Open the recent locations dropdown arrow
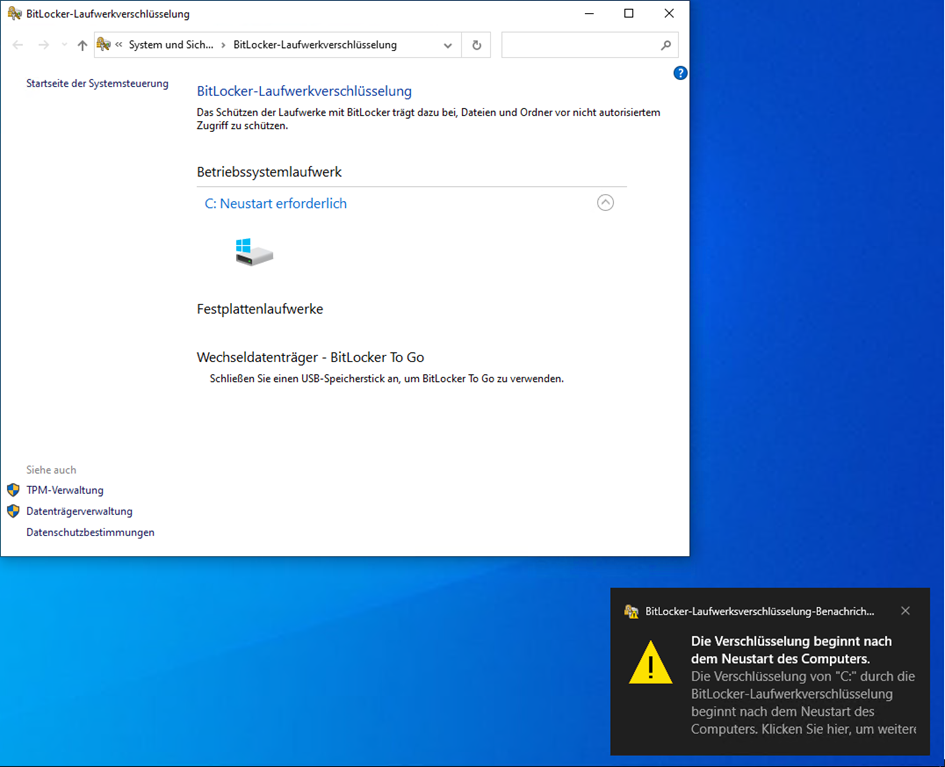 click(x=64, y=45)
